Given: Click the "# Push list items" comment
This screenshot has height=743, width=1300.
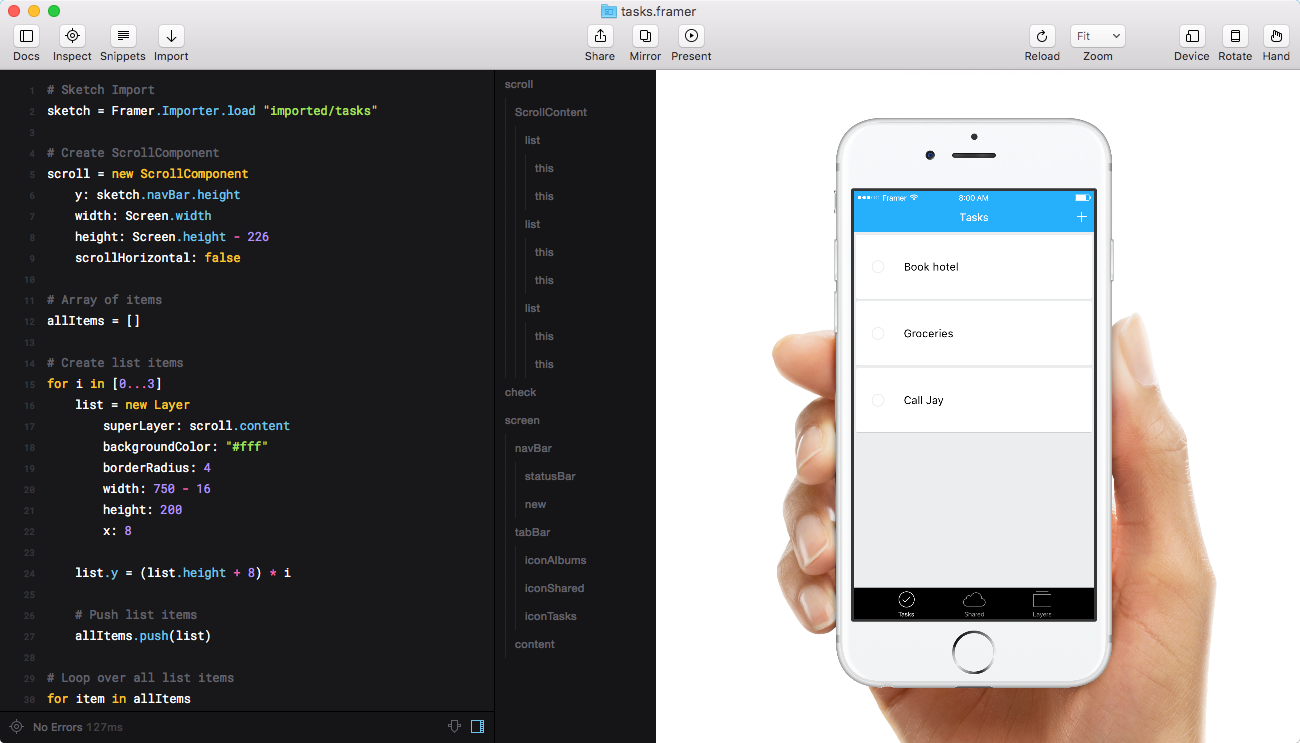Looking at the screenshot, I should point(136,615).
